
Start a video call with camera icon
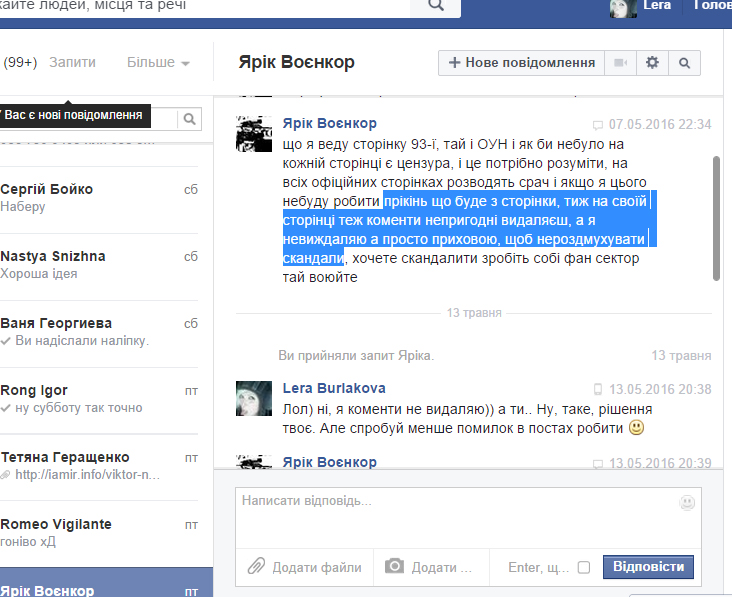(x=620, y=63)
